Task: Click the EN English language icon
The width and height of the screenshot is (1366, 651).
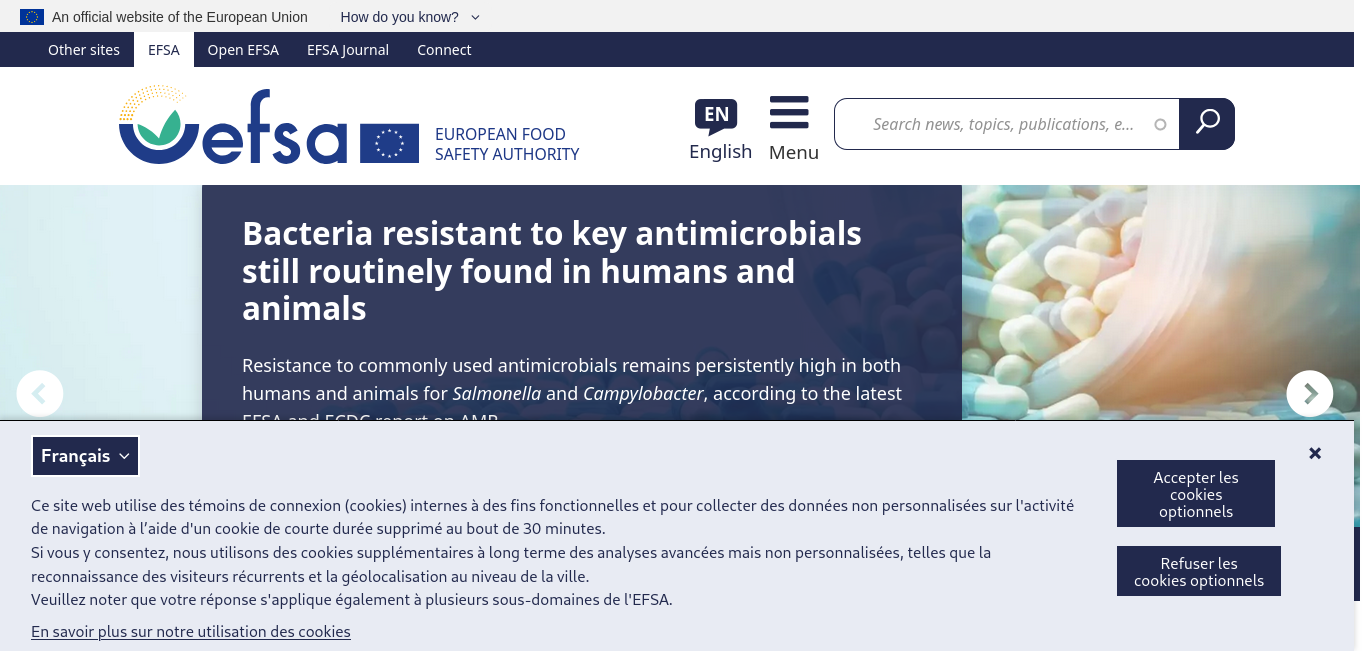Action: 716,116
